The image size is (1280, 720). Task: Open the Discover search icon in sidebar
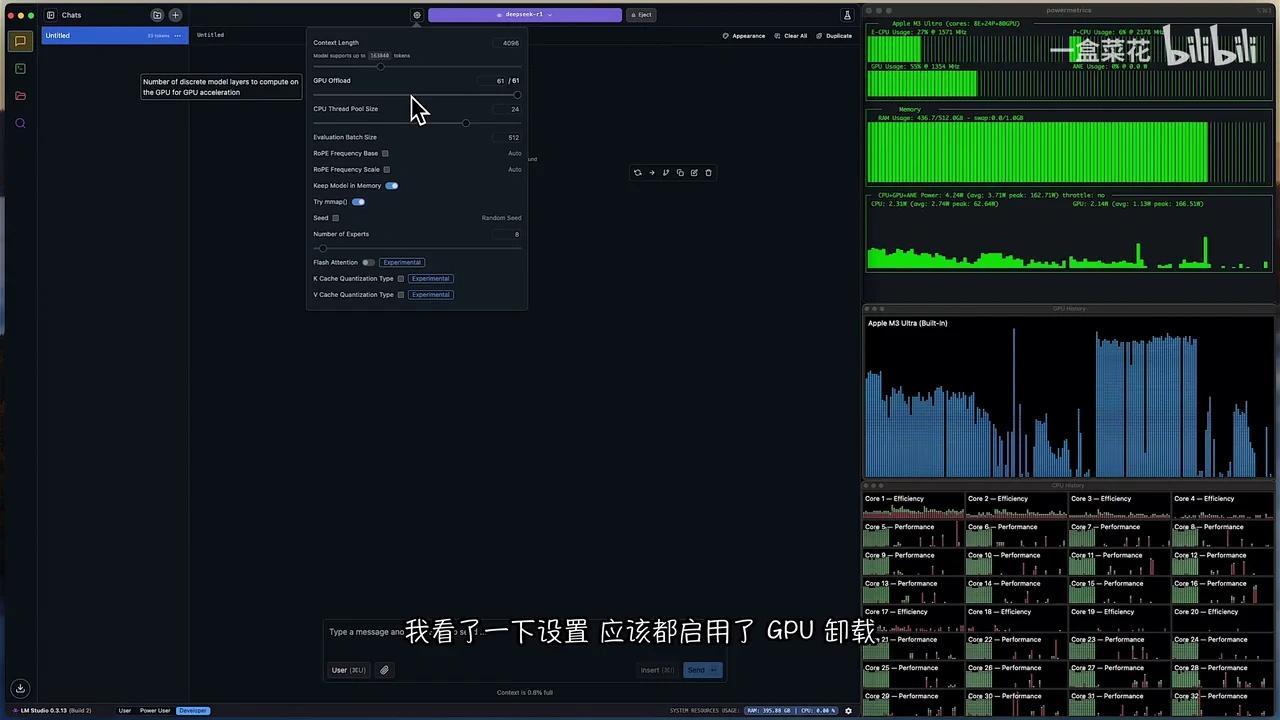point(20,123)
